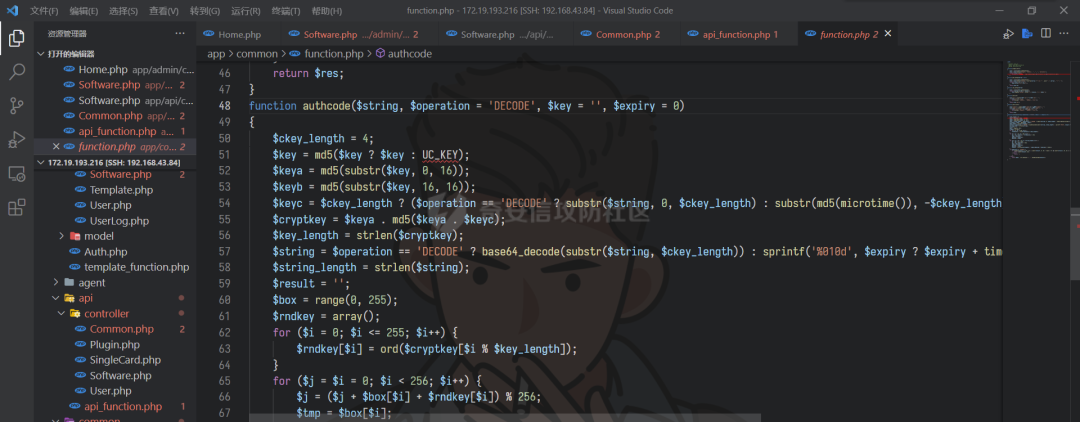
Task: Open the Extensions view
Action: pyautogui.click(x=17, y=207)
